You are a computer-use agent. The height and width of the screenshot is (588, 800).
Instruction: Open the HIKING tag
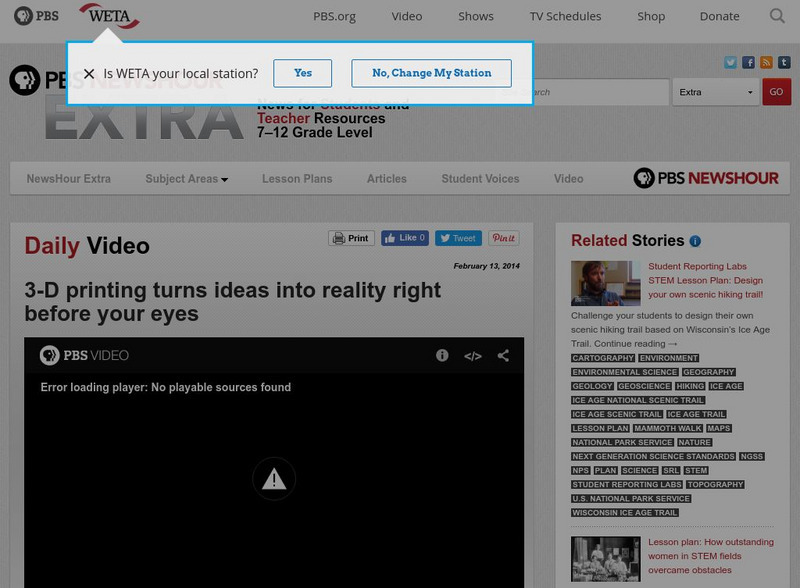point(690,386)
